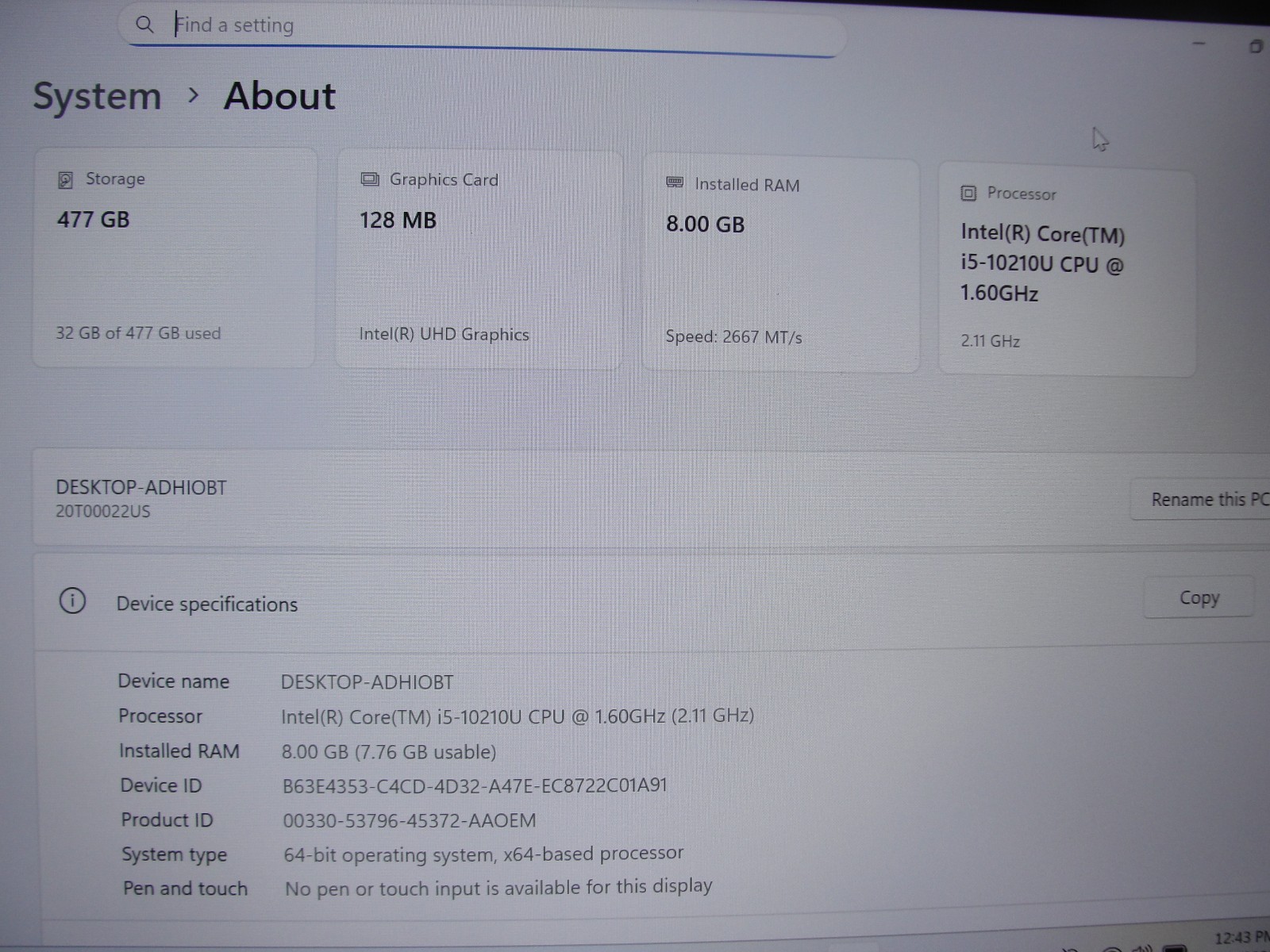Screen dimensions: 1270x952
Task: Click the Storage card drive icon
Action: pos(65,180)
